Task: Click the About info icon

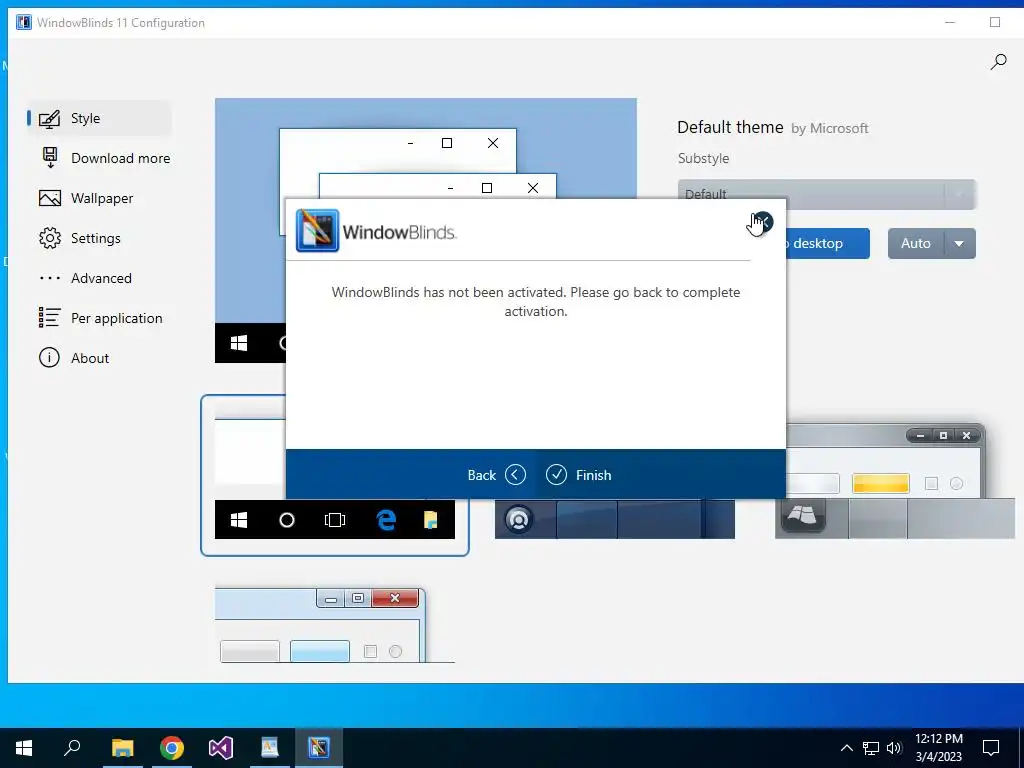Action: click(x=50, y=358)
